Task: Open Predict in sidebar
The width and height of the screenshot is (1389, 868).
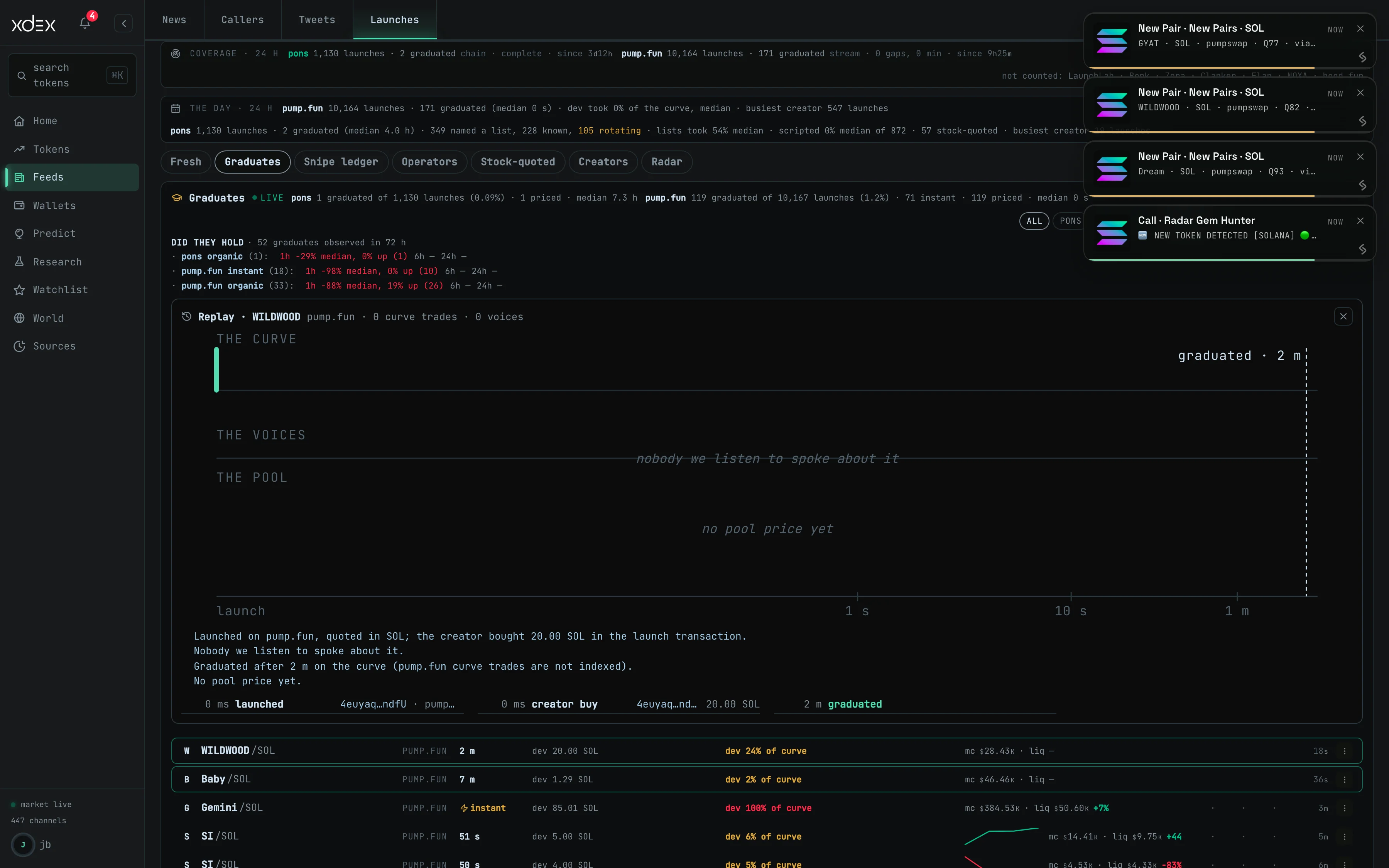Action: coord(72,234)
